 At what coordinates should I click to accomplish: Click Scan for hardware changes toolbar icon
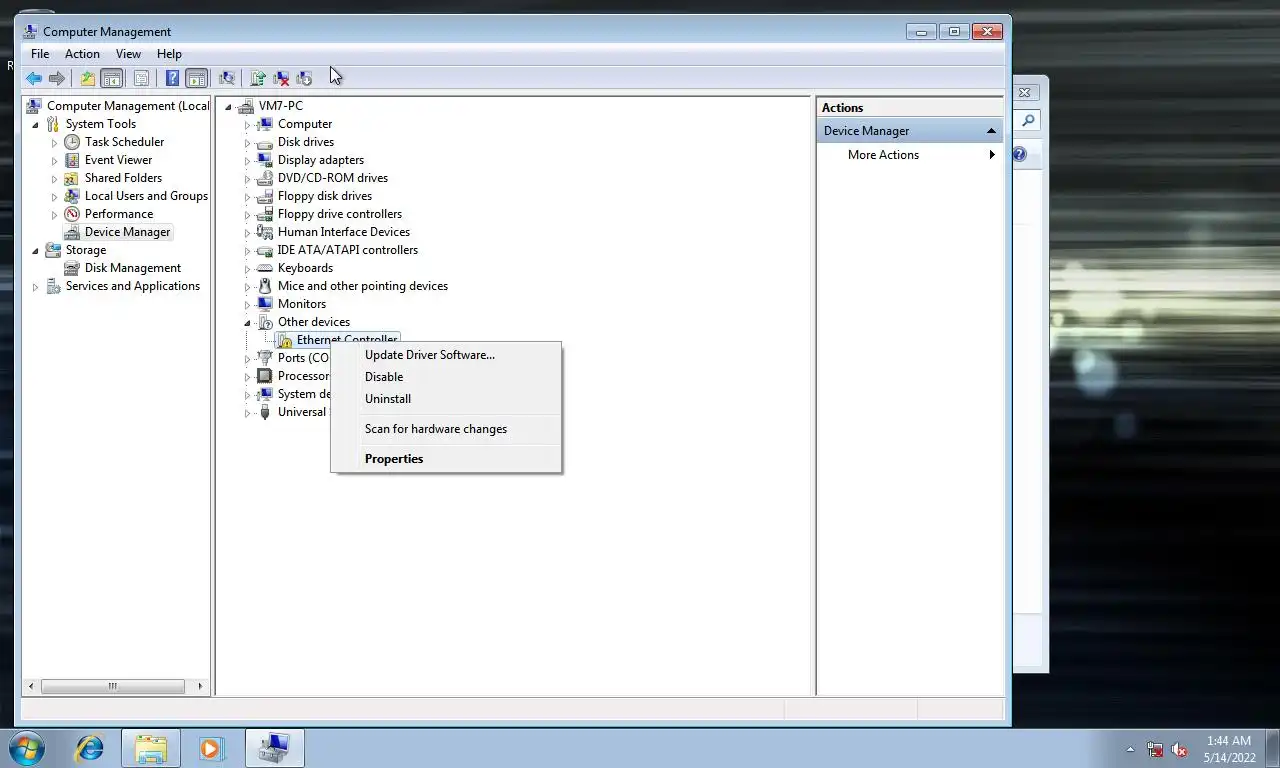[x=227, y=78]
